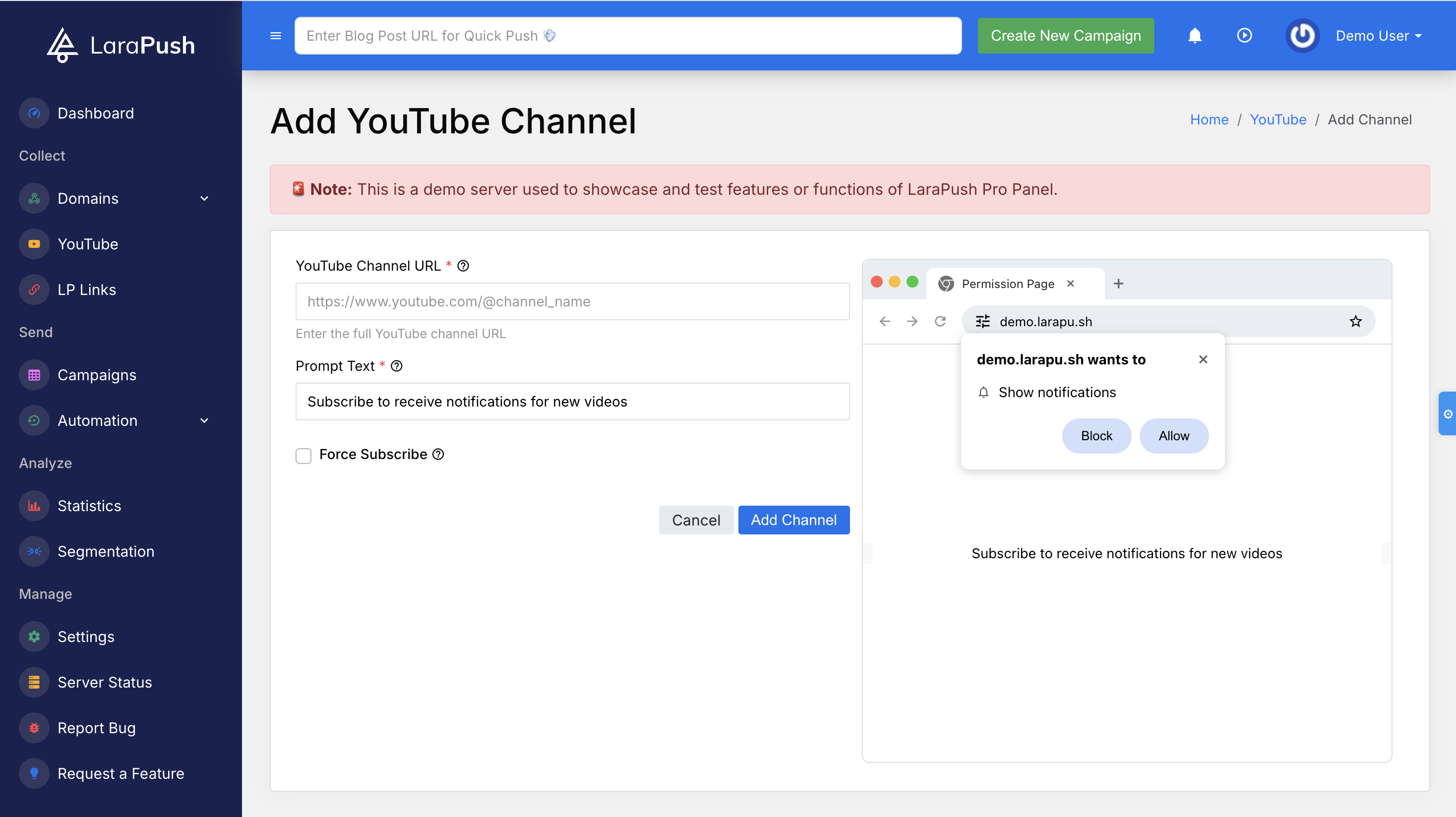Click the preview browser reload icon
Screen dimensions: 1456x817
click(x=940, y=321)
